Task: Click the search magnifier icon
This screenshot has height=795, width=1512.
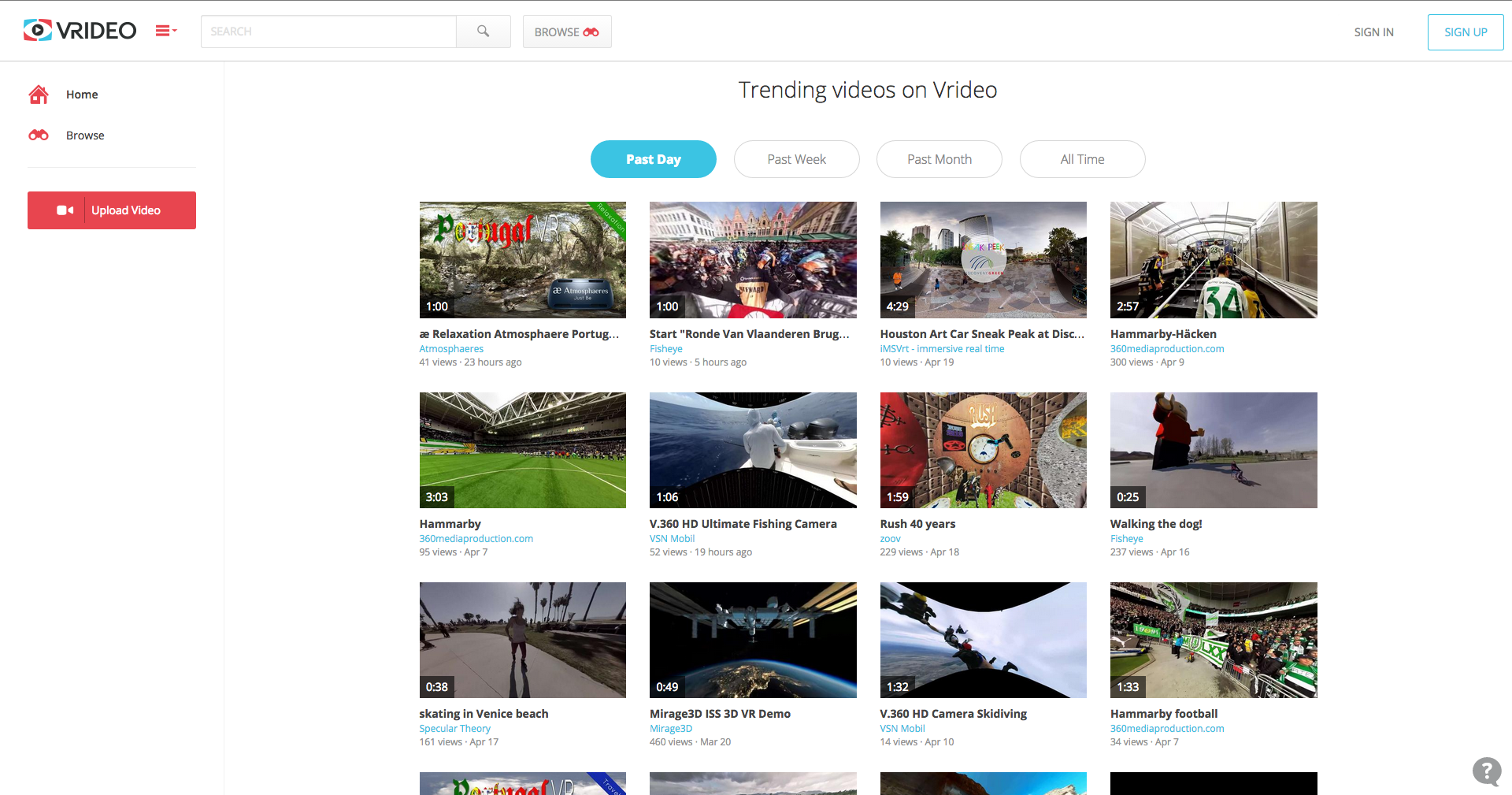Action: pyautogui.click(x=483, y=32)
